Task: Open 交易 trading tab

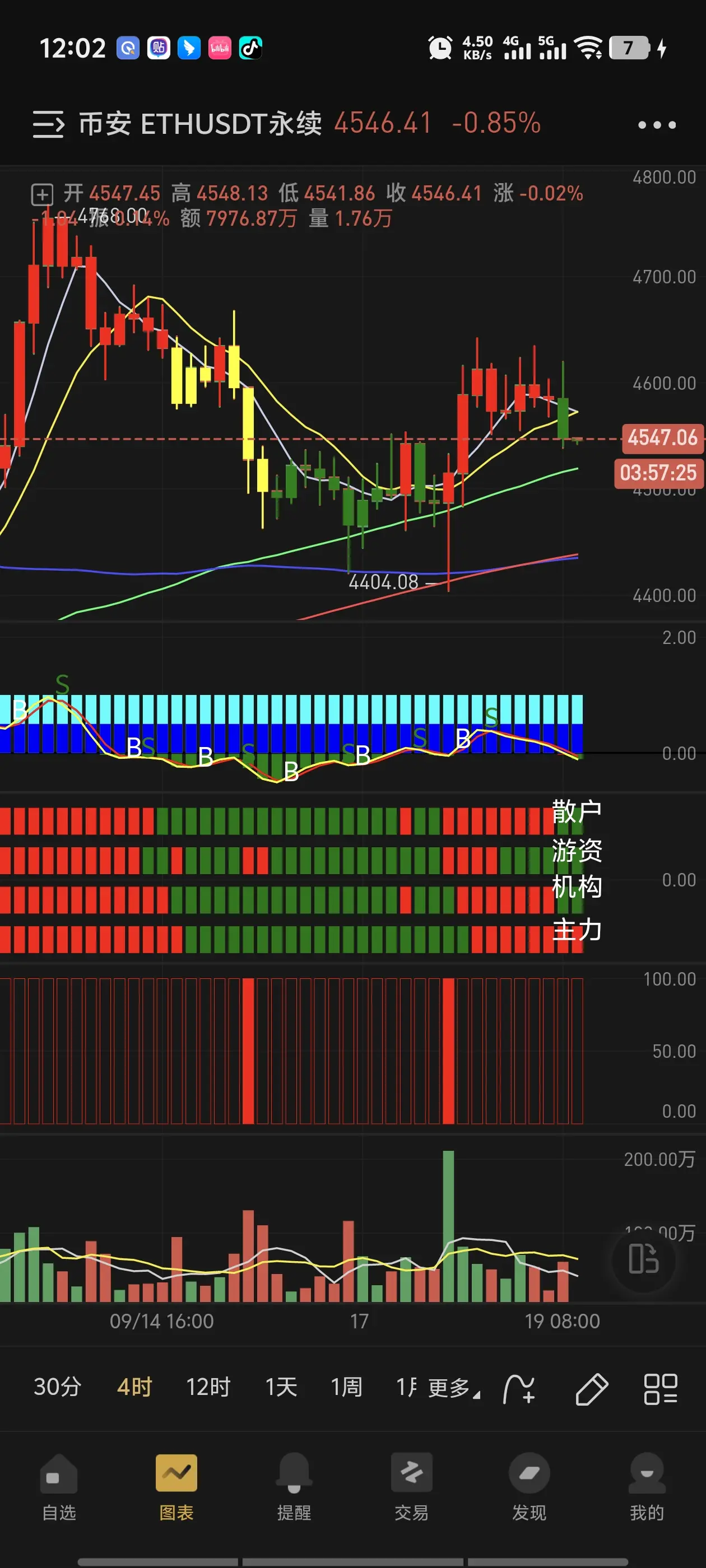Action: pos(412,1487)
